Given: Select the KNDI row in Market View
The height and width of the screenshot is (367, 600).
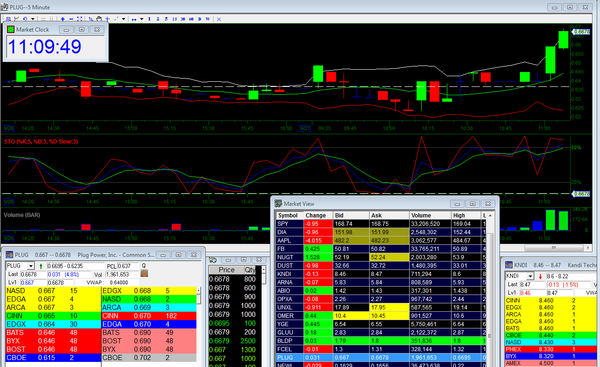Looking at the screenshot, I should click(381, 274).
